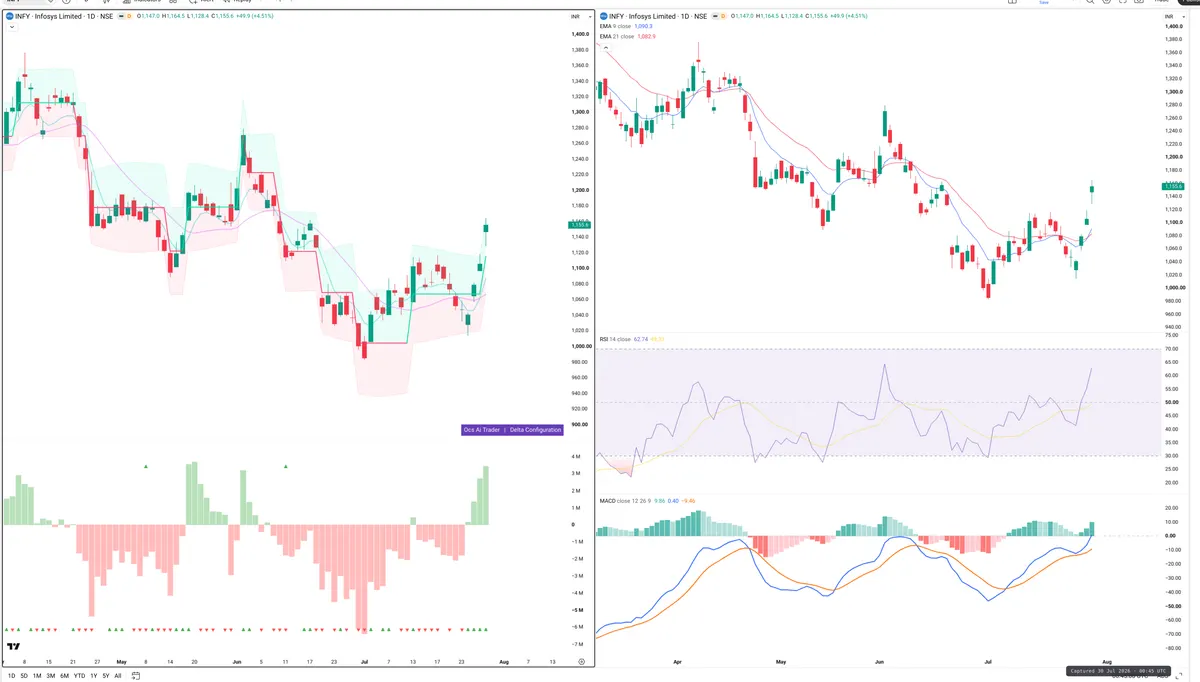Select the YTD date range
The width and height of the screenshot is (1200, 682).
(79, 676)
